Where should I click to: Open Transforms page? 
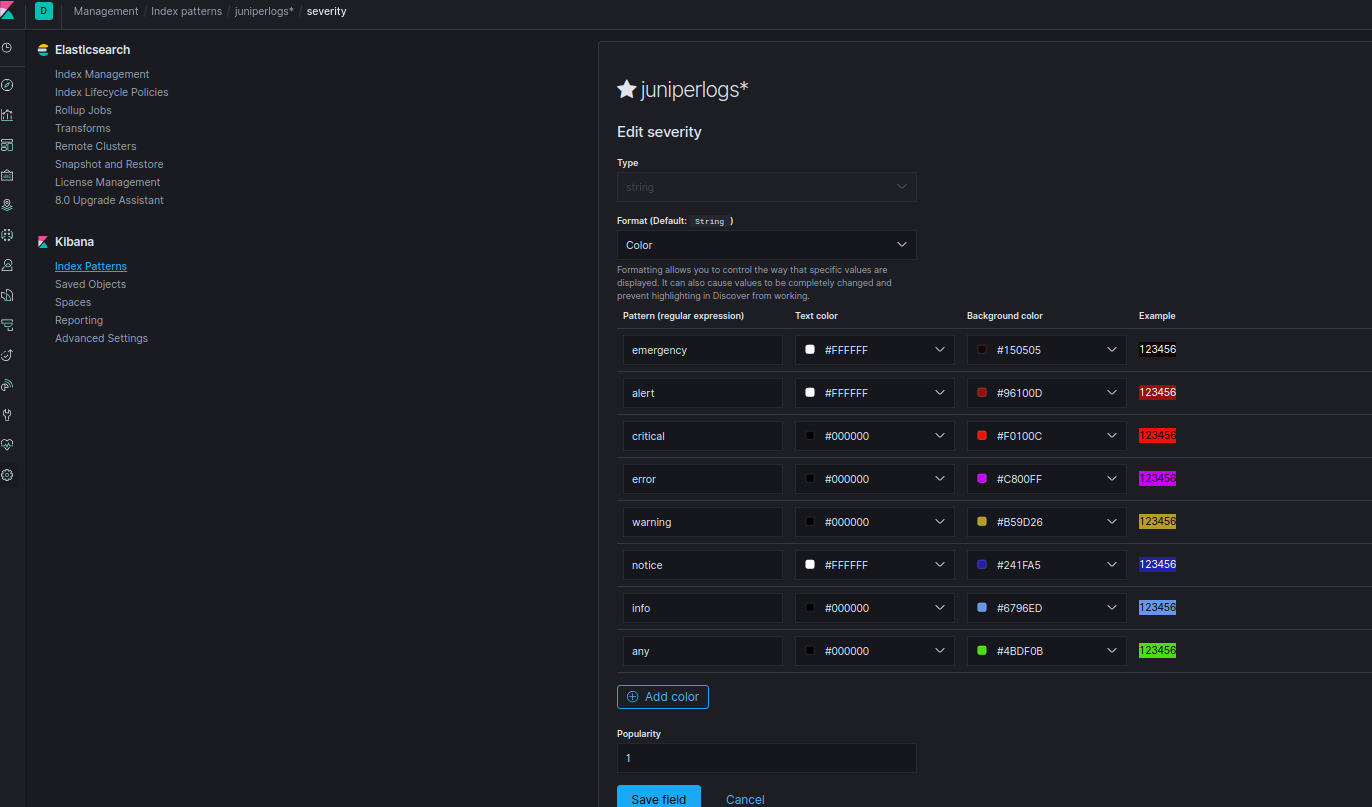click(x=83, y=128)
